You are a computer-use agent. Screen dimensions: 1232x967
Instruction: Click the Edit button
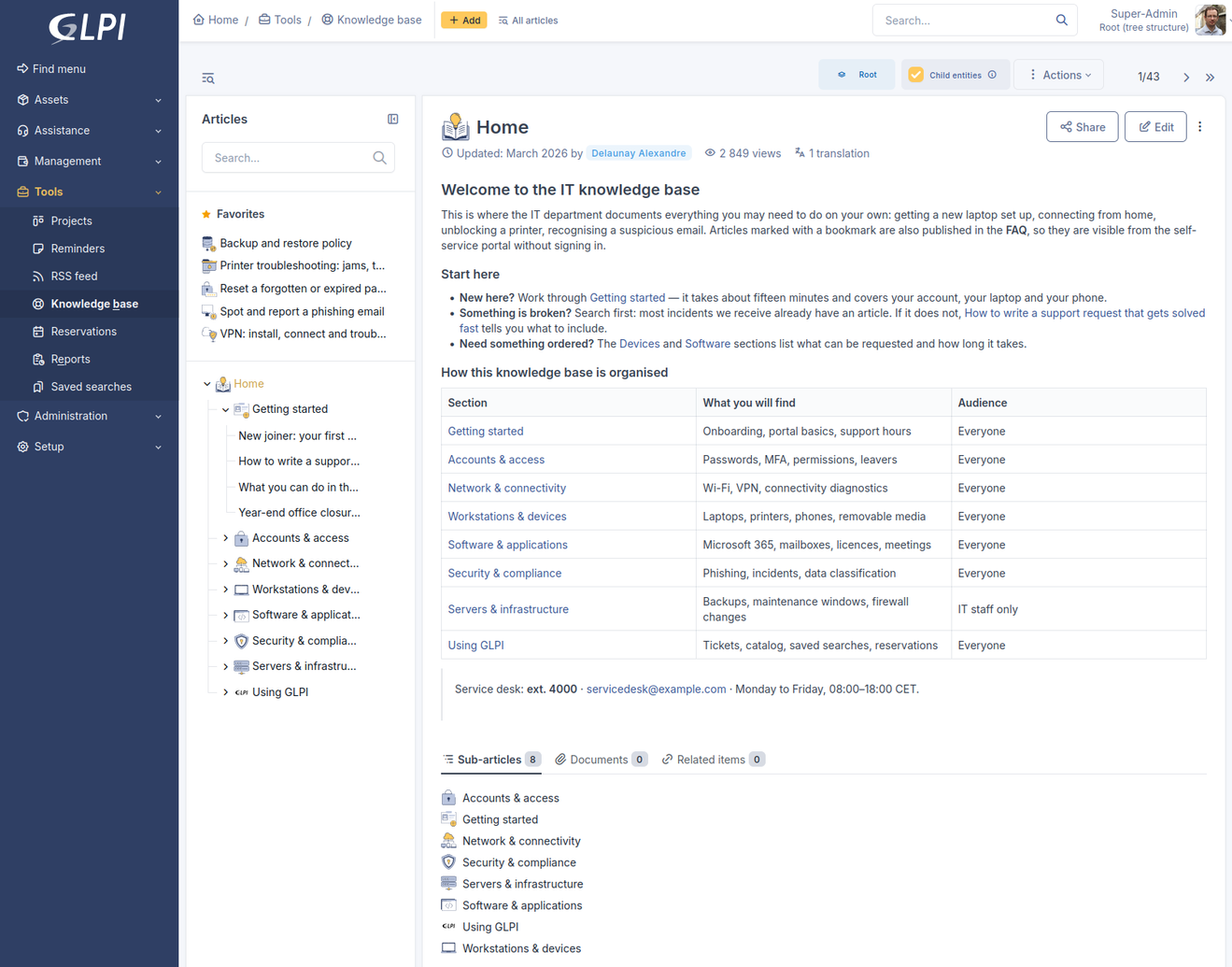pos(1155,127)
